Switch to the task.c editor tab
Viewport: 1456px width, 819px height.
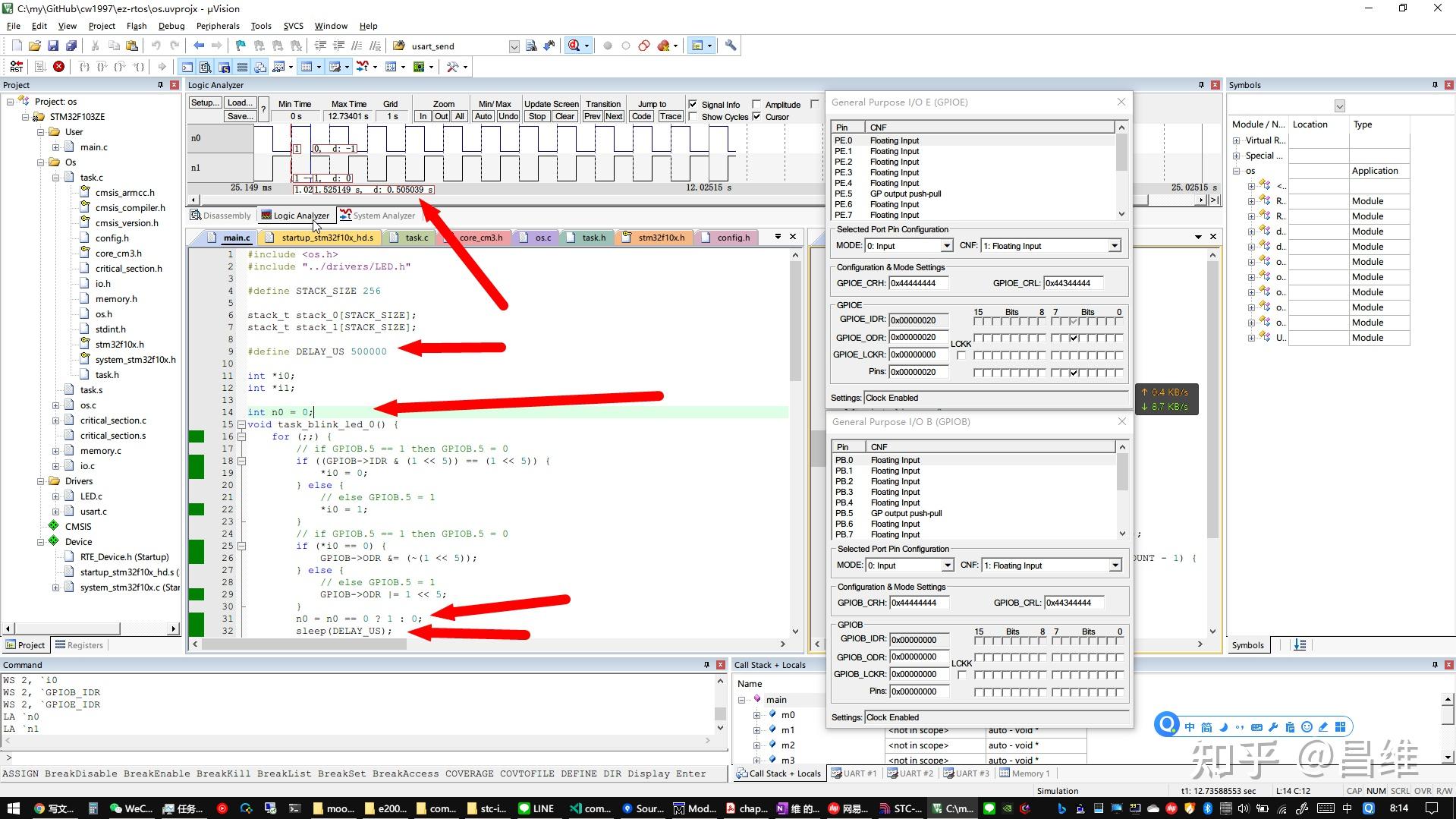(x=416, y=238)
